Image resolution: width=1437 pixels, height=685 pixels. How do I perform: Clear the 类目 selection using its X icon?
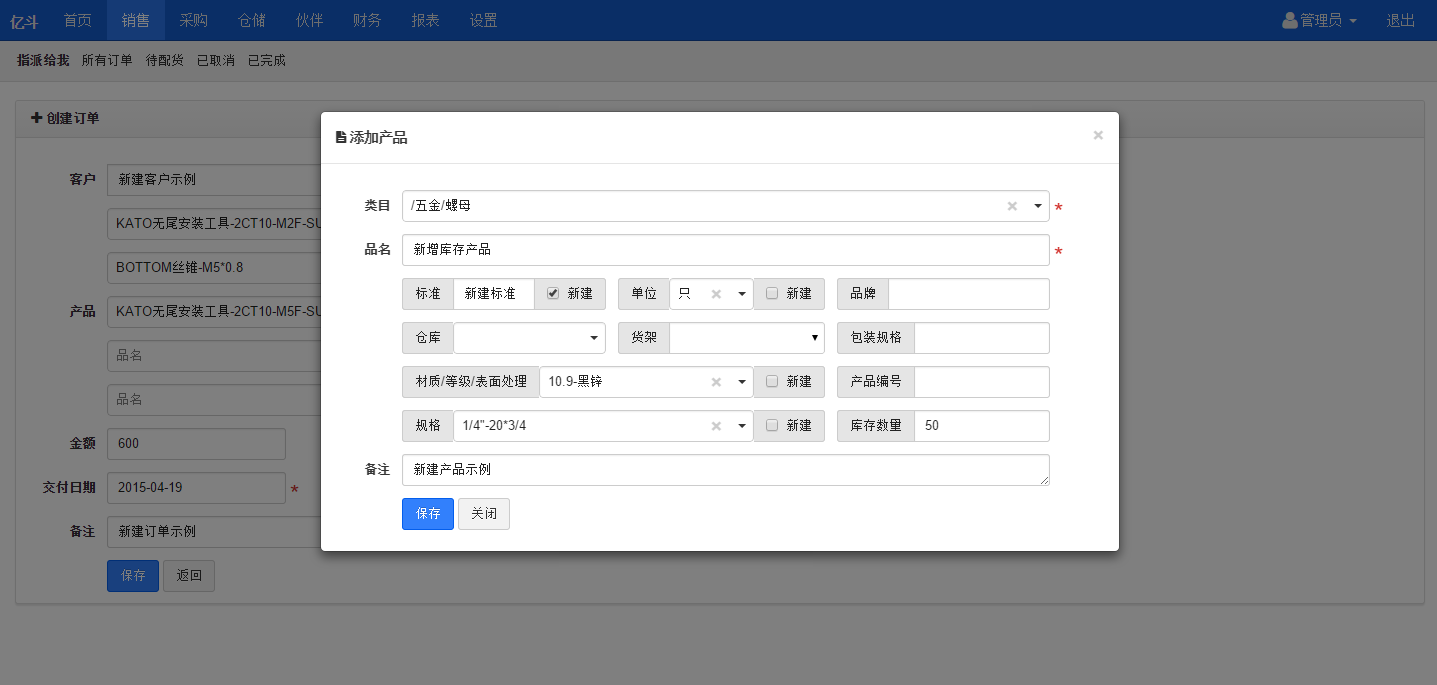(x=1011, y=206)
